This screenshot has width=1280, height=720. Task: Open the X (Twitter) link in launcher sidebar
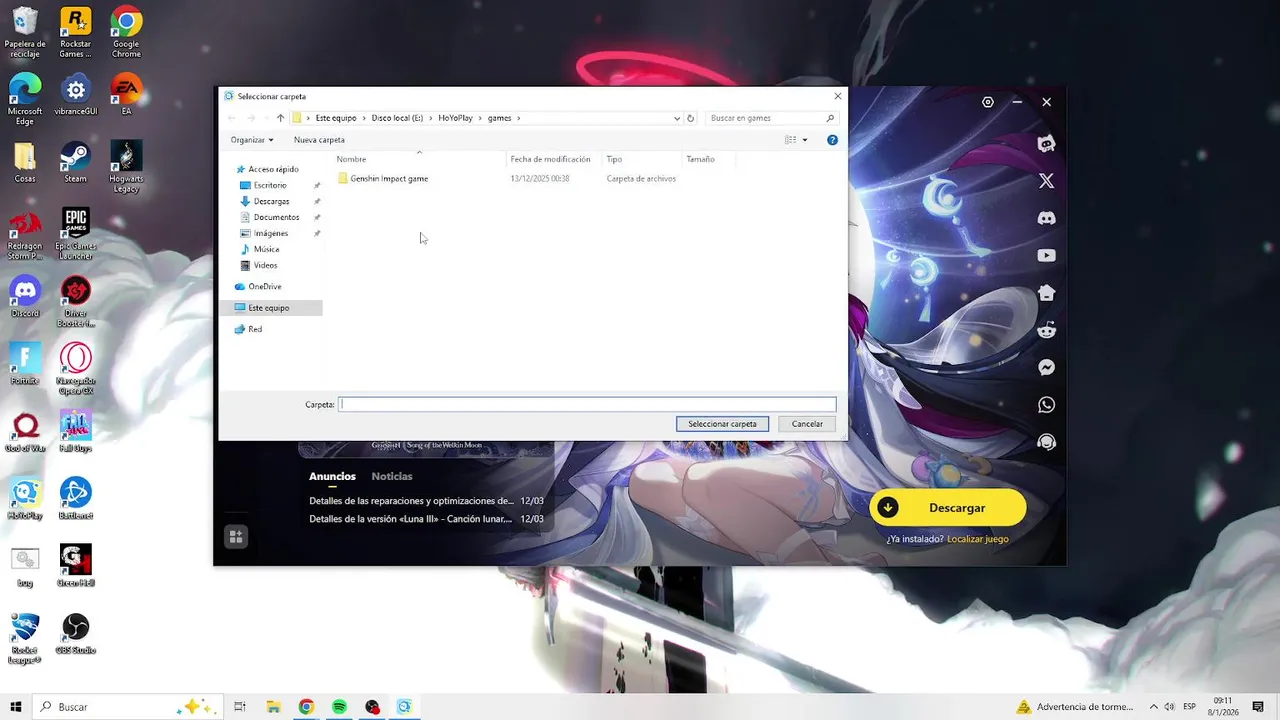point(1046,181)
